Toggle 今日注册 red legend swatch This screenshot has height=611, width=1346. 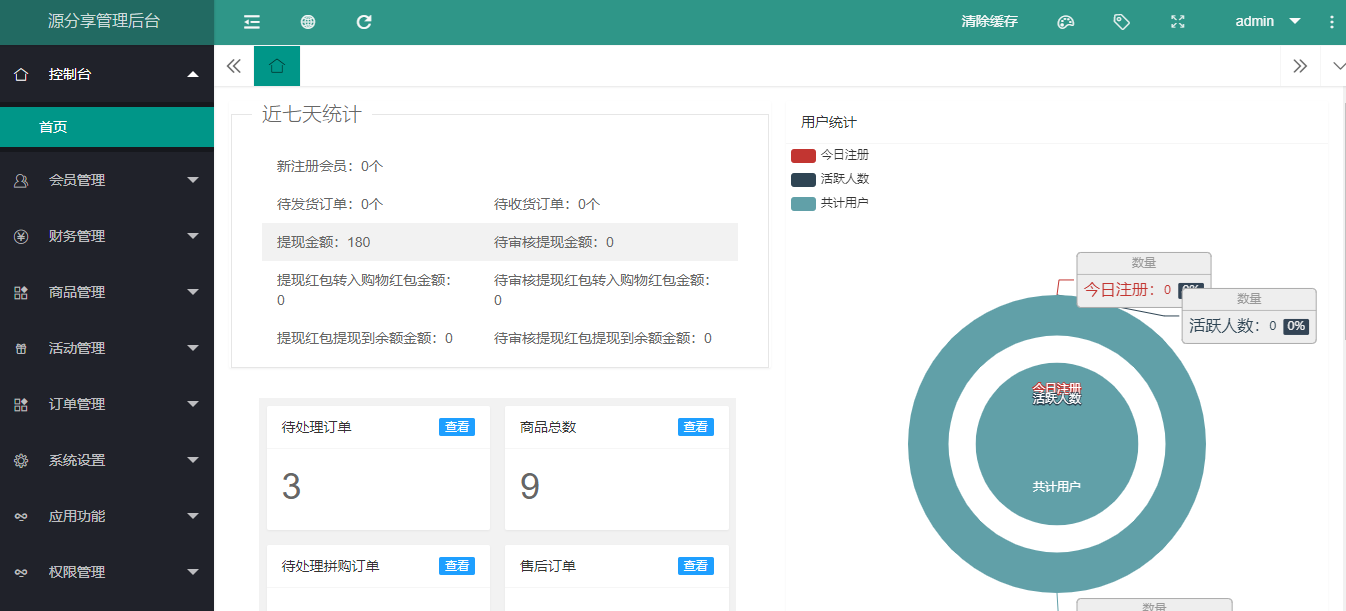[803, 155]
